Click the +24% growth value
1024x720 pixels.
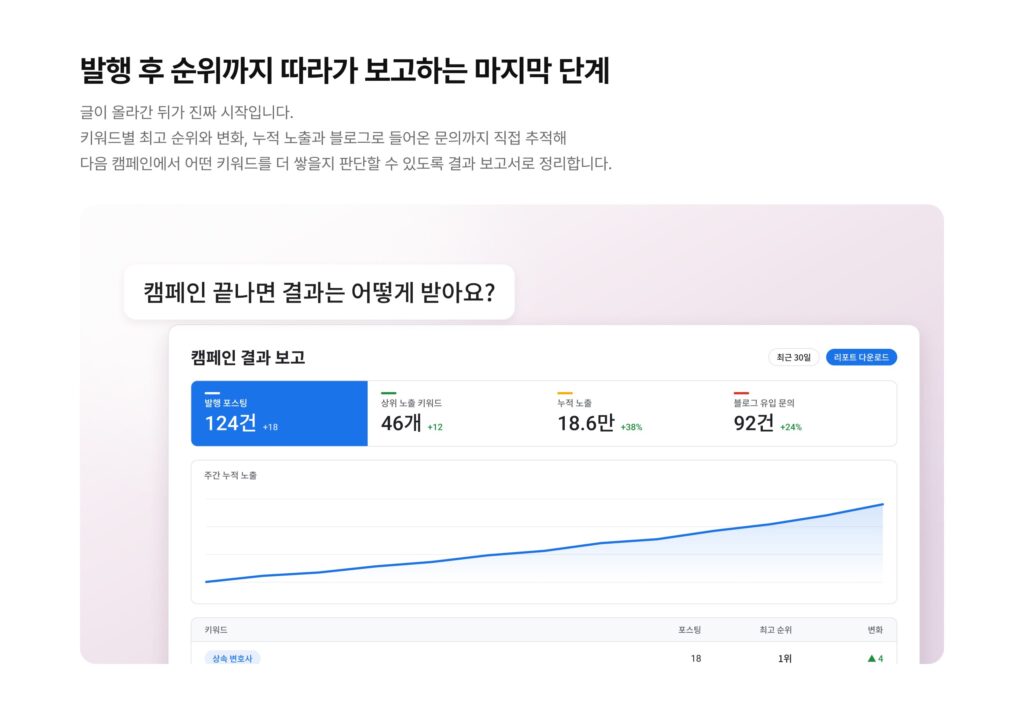[x=791, y=427]
